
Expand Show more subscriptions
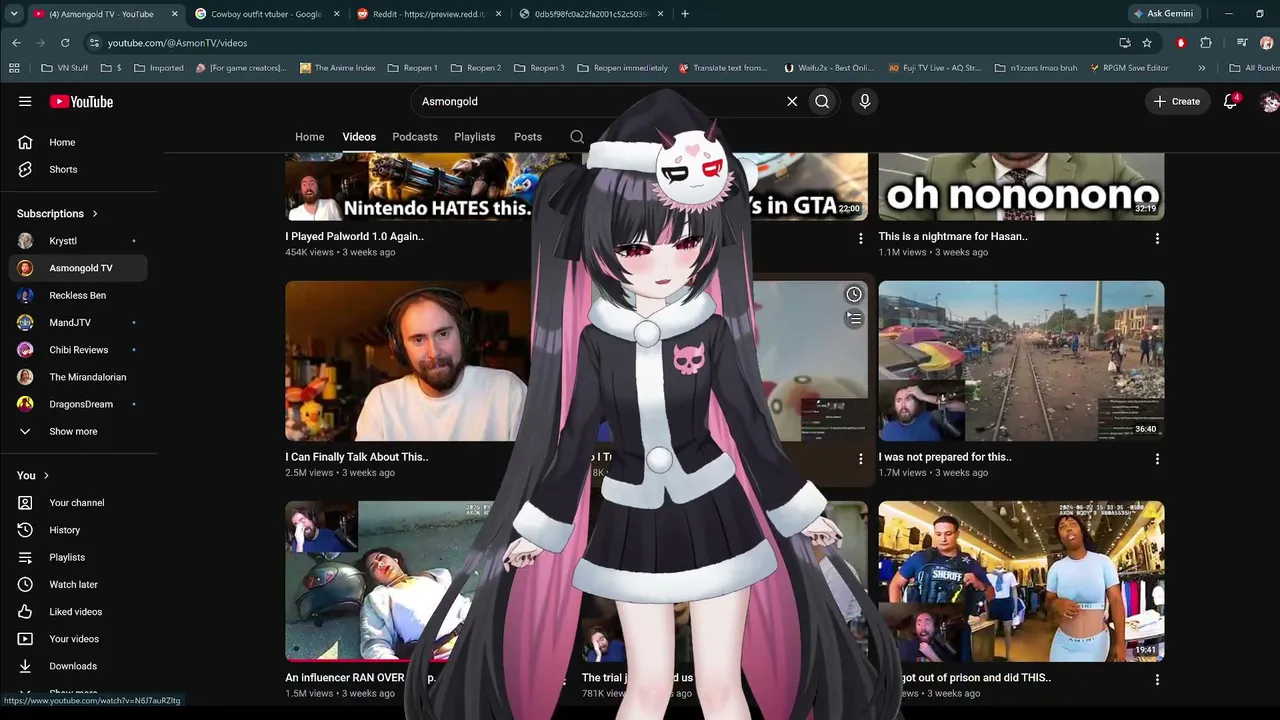tap(77, 431)
